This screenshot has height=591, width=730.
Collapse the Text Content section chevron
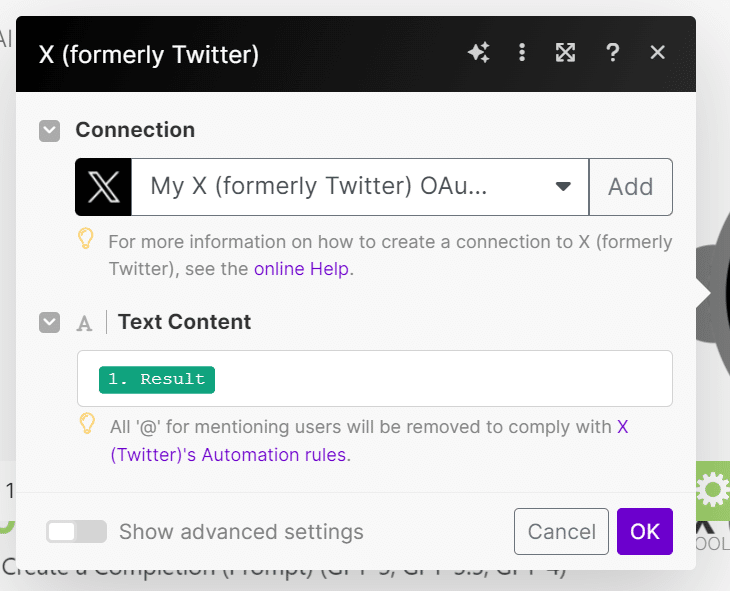49,322
